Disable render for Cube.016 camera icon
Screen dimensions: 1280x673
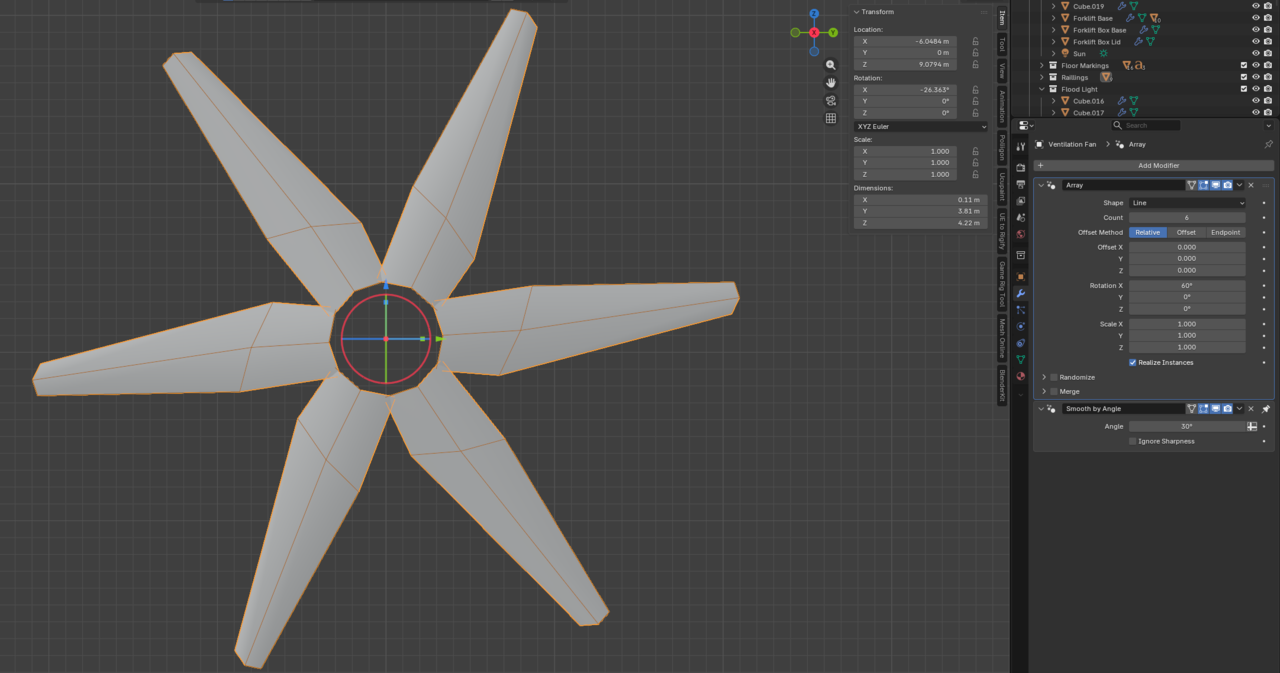(1268, 101)
